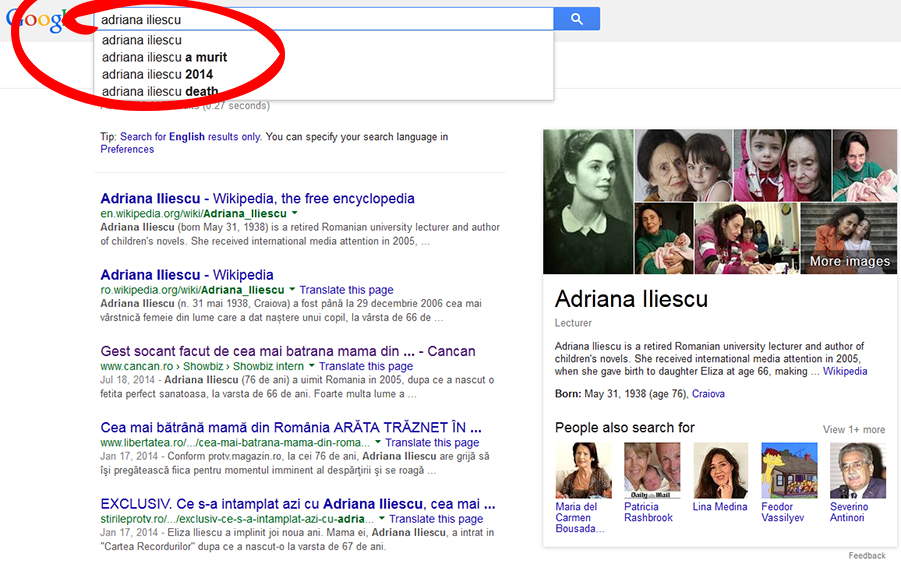Select Lina Medina related person thumbnail
Image resolution: width=901 pixels, height=564 pixels.
(x=720, y=471)
